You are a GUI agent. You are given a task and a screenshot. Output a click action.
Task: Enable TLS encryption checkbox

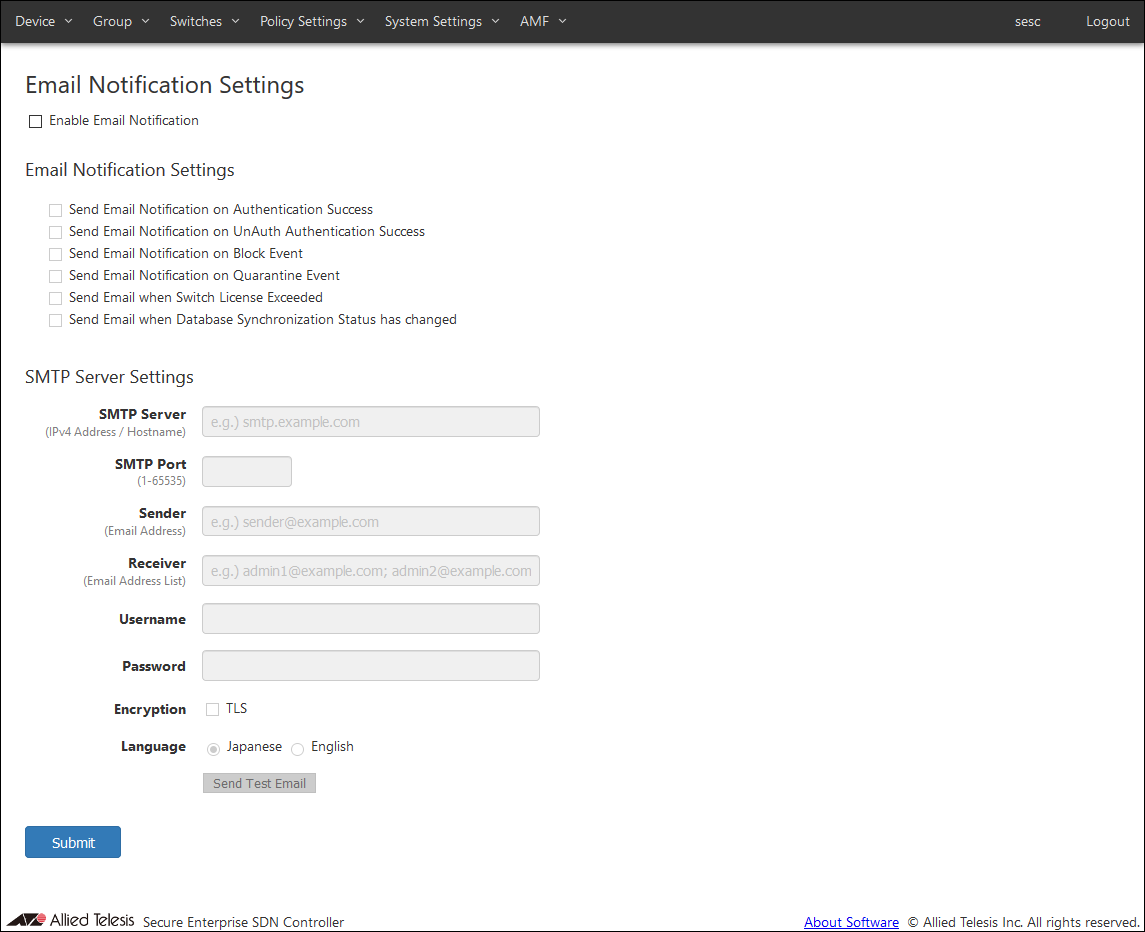pos(213,709)
